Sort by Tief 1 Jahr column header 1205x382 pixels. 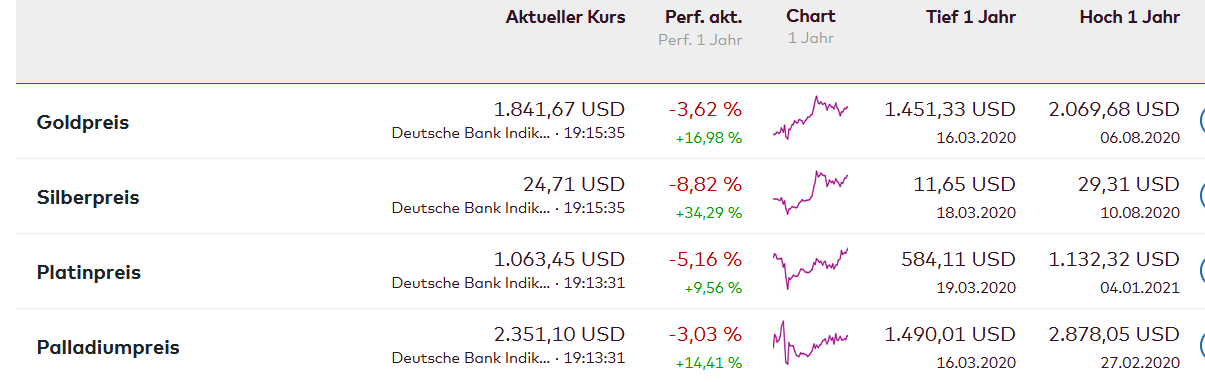(968, 17)
